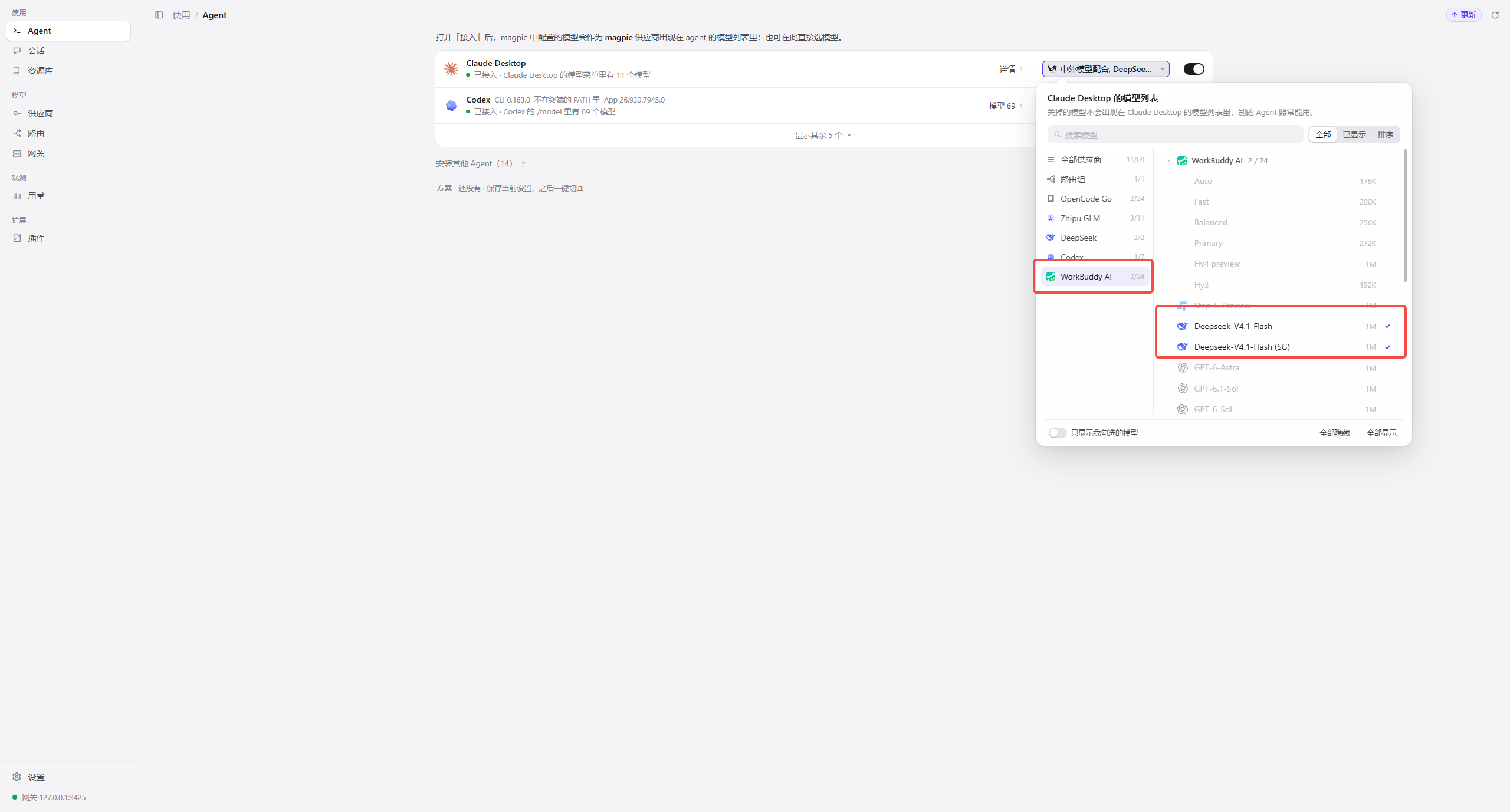The image size is (1510, 812).
Task: Click the WorkBuddy AI group header icon
Action: [x=1182, y=160]
